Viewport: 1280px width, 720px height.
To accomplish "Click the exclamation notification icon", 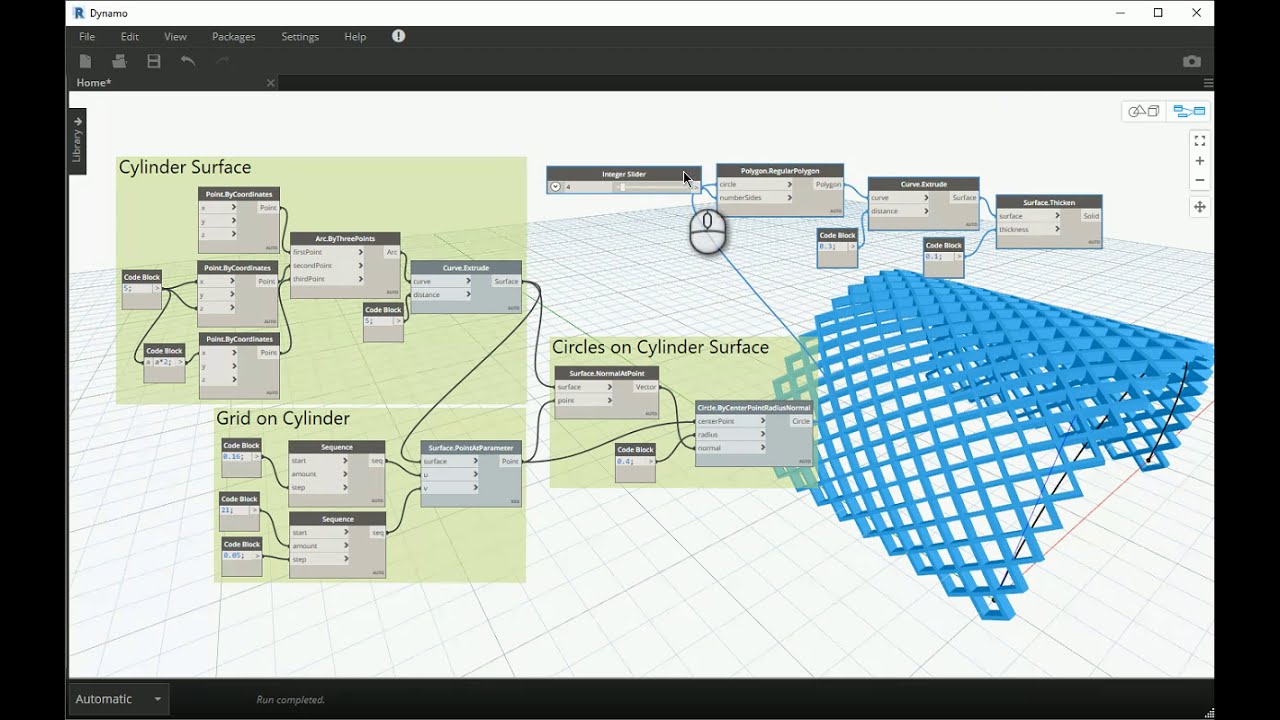I will [x=398, y=36].
